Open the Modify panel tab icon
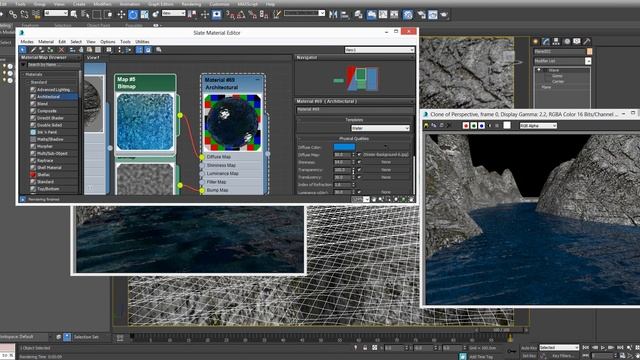The width and height of the screenshot is (640, 360). 546,41
